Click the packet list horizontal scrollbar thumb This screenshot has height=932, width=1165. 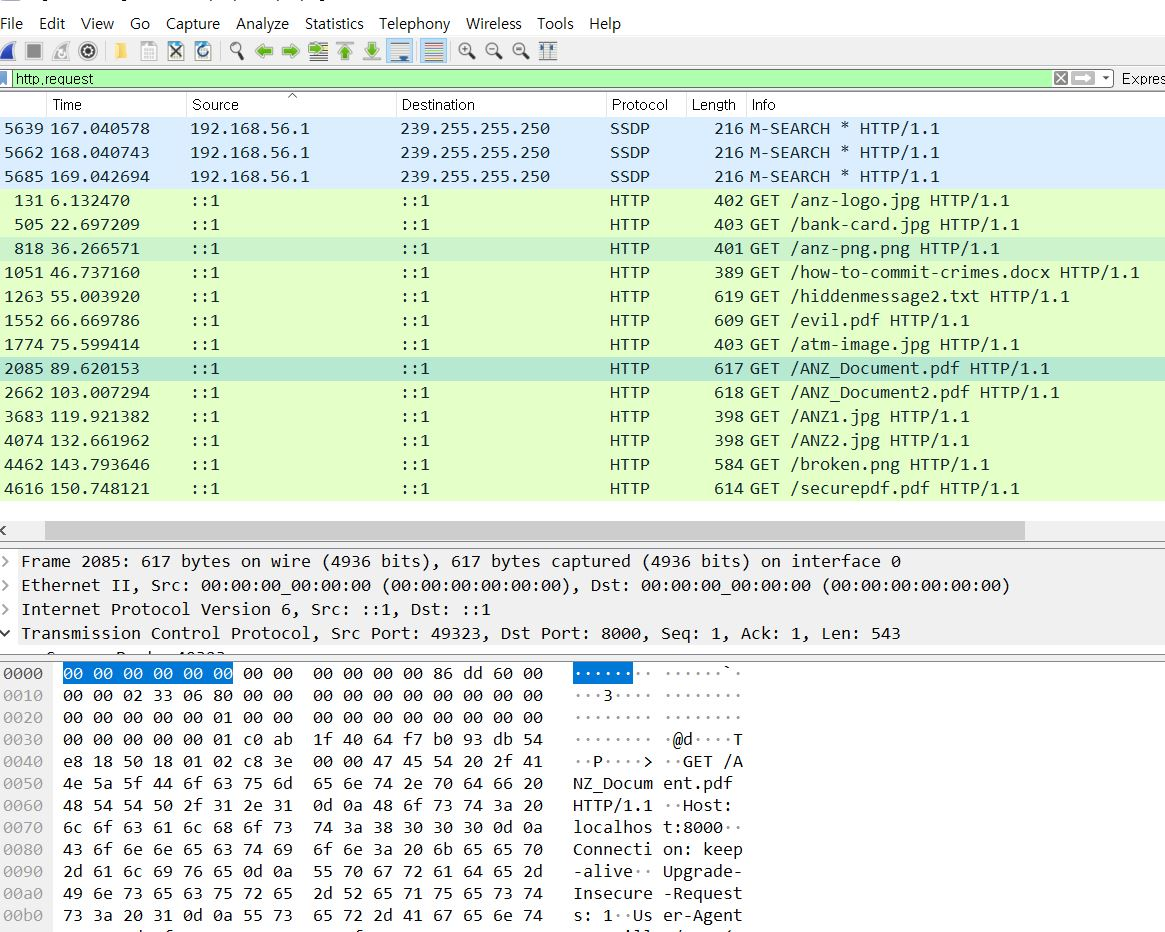pyautogui.click(x=534, y=530)
